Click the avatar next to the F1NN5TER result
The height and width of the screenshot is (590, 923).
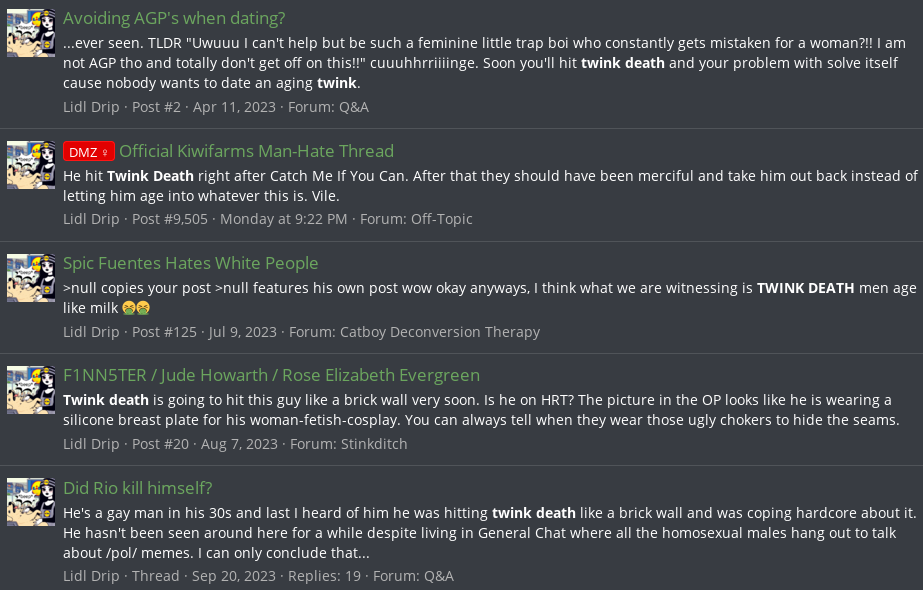31,390
